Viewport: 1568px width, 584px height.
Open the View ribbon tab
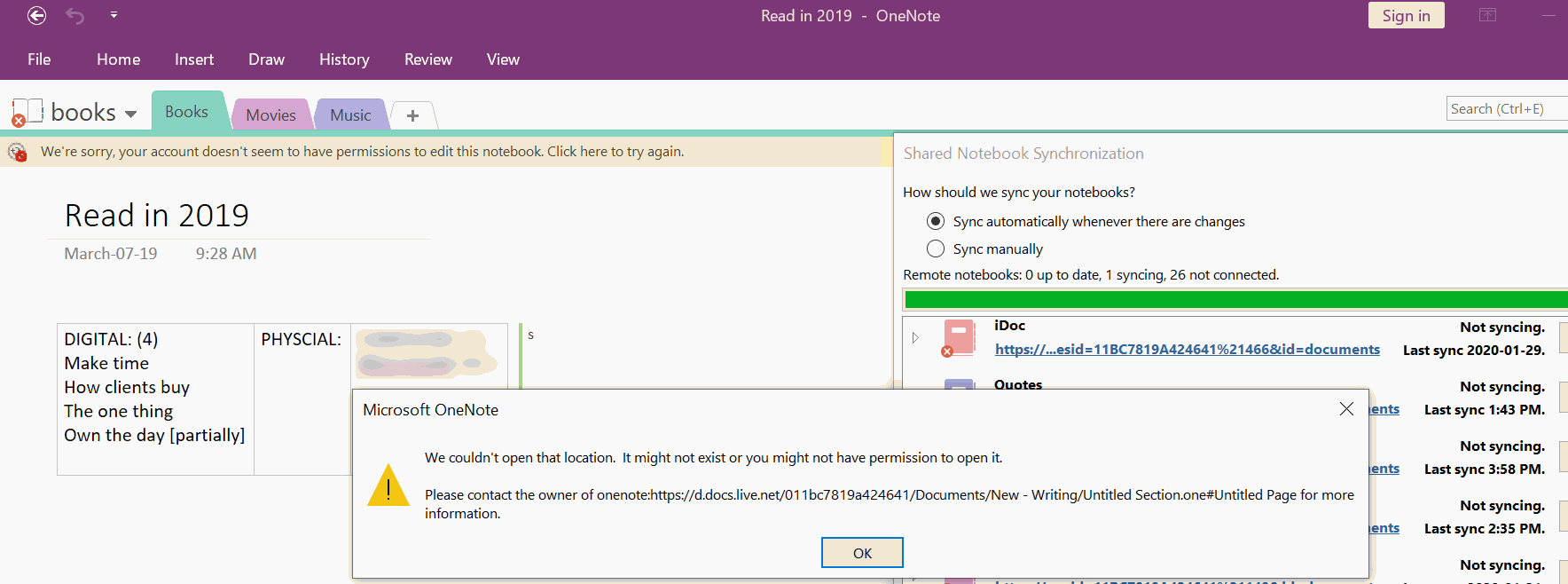point(503,59)
